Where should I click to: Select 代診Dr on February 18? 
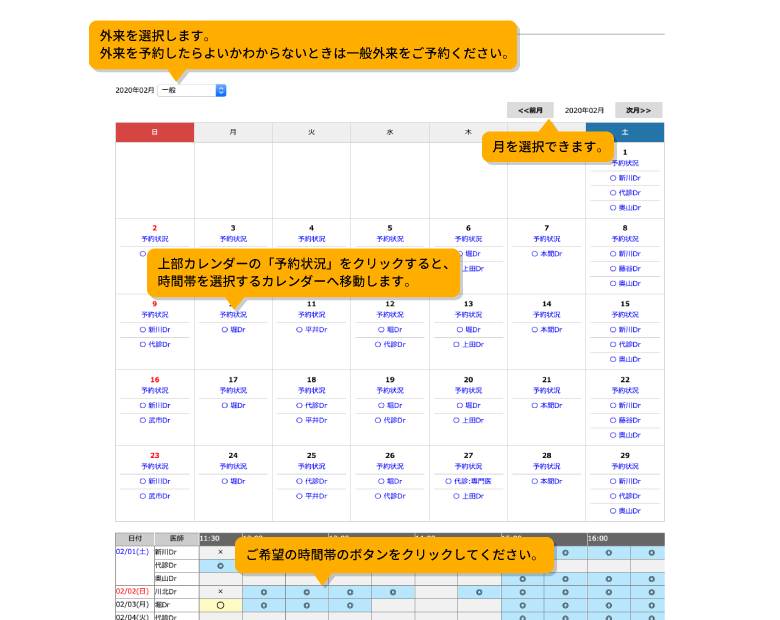click(311, 406)
